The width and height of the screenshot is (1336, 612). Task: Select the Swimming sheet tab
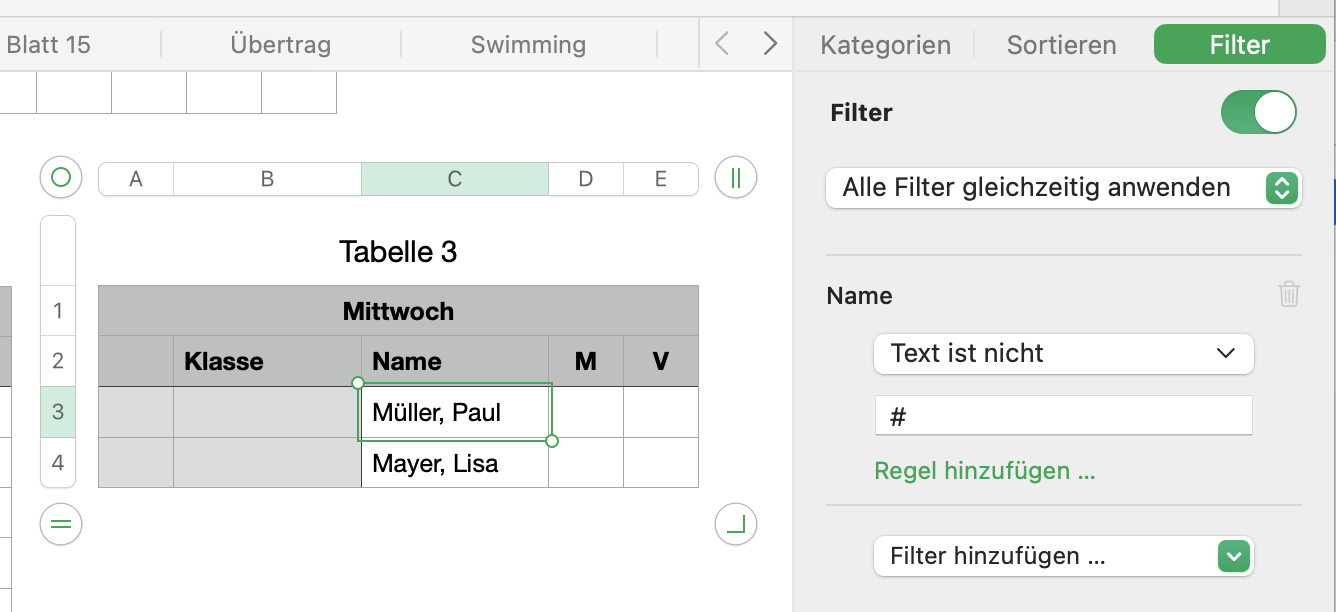coord(528,45)
